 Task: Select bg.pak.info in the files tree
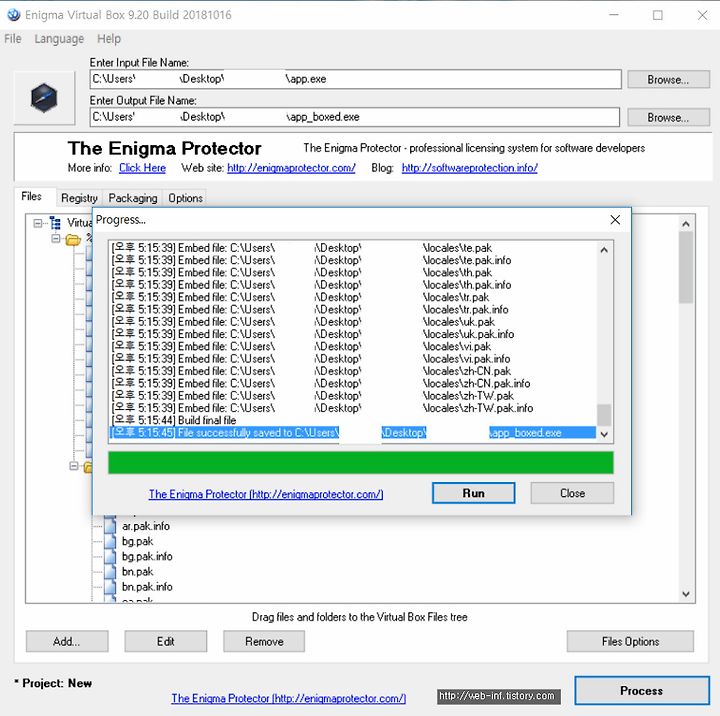147,557
